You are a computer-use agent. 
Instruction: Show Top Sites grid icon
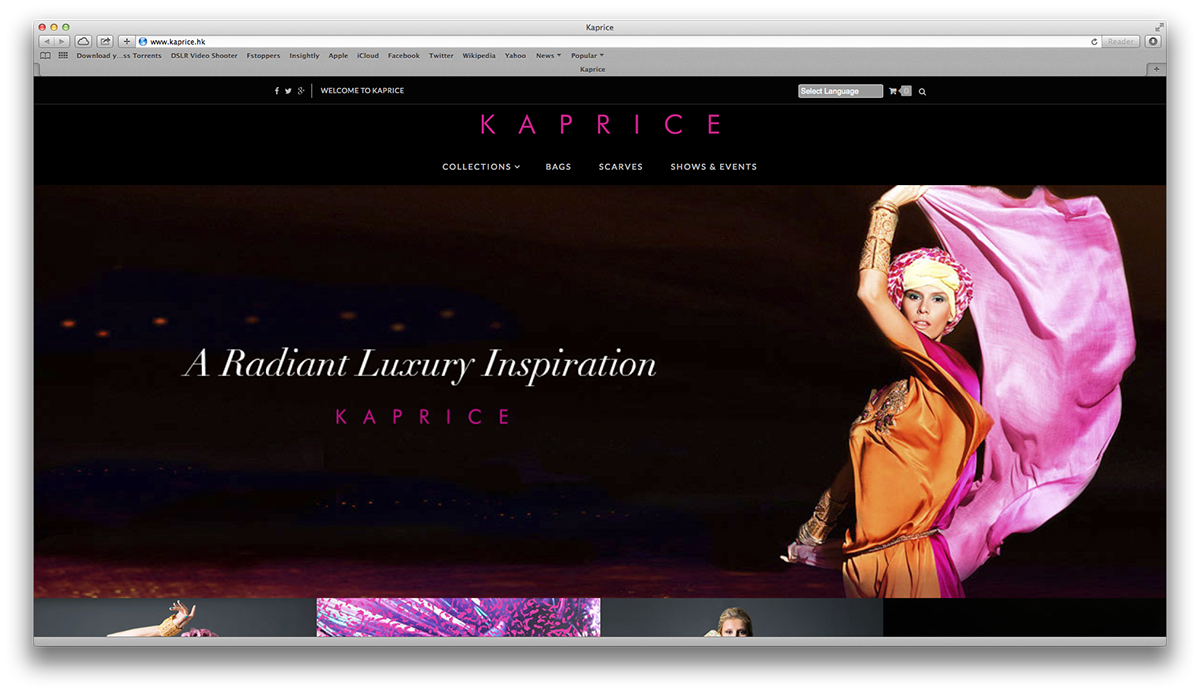pos(63,56)
